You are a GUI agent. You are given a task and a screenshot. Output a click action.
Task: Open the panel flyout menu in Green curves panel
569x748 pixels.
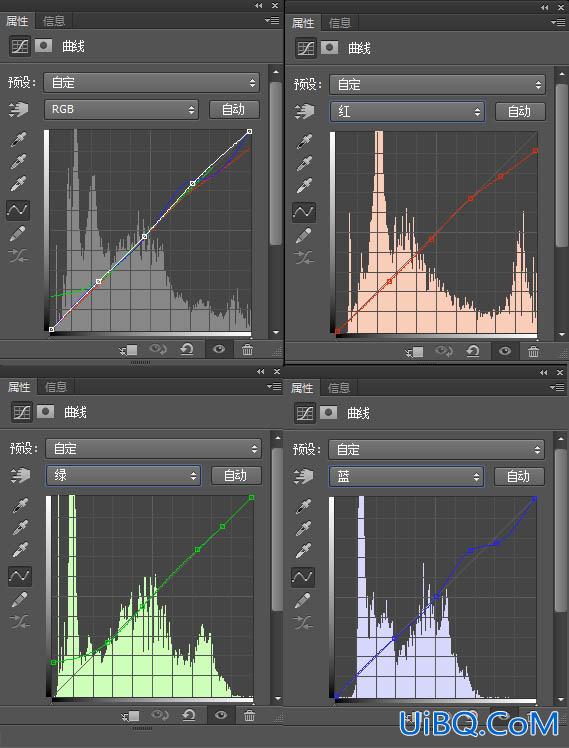(273, 387)
